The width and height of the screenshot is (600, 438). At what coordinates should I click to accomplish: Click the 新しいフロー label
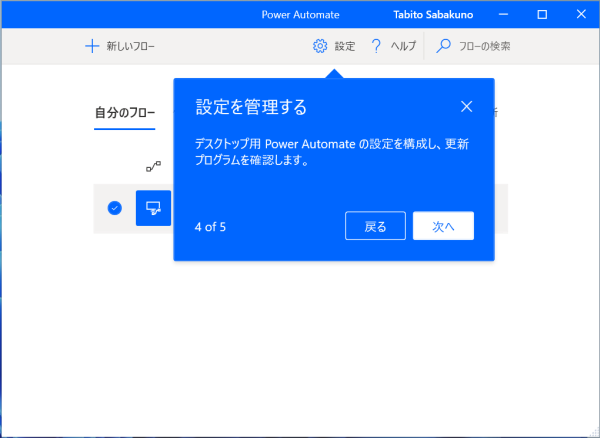130,47
